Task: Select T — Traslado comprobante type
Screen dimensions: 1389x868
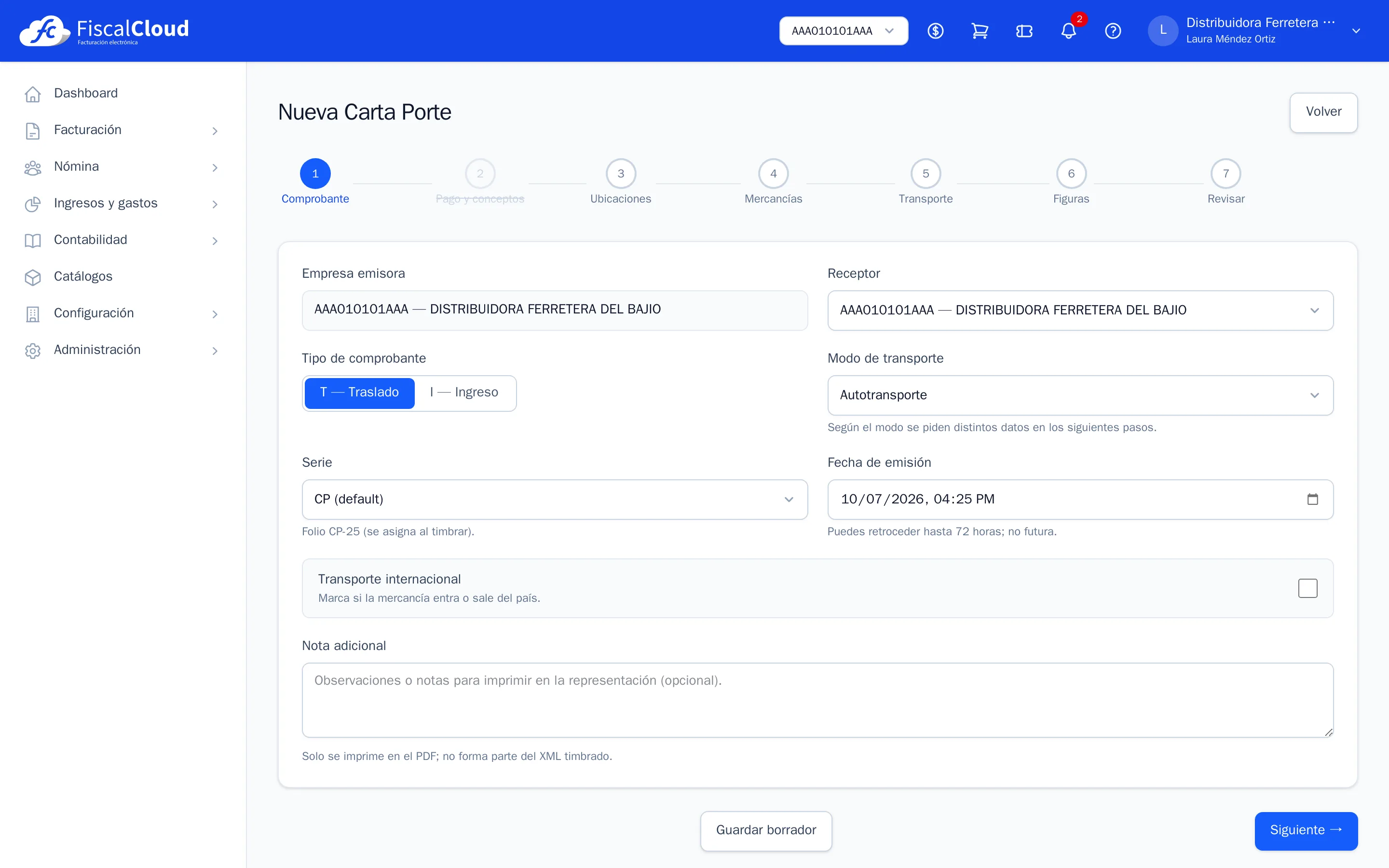Action: pos(359,393)
